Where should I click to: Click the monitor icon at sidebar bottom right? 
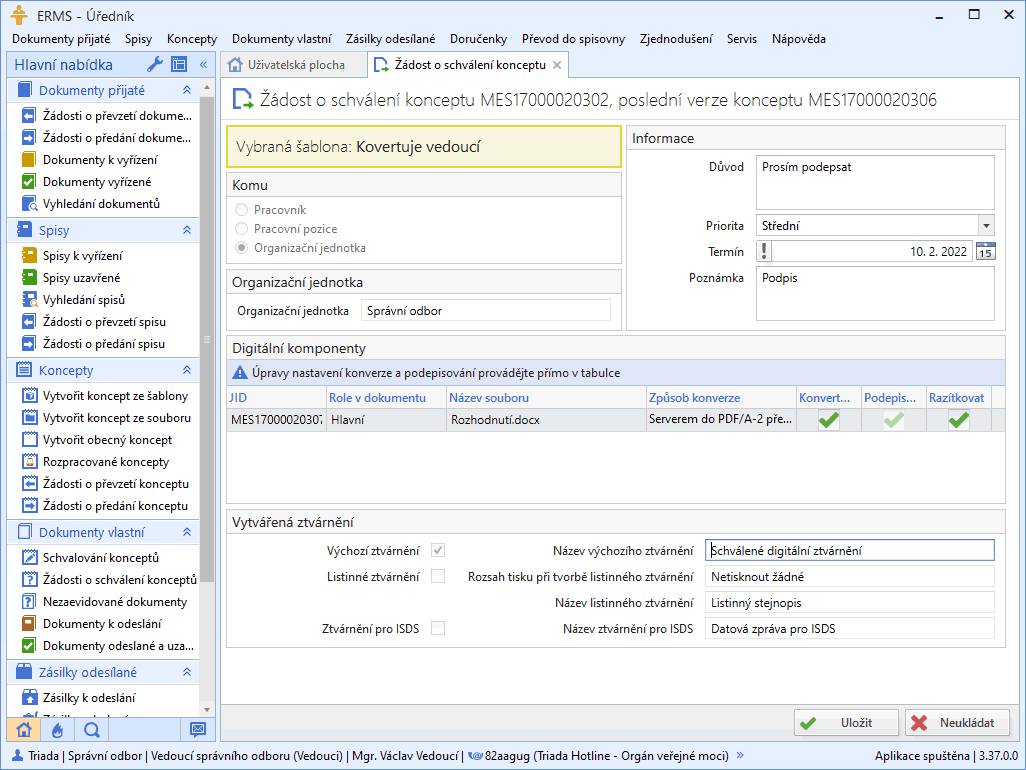click(x=198, y=729)
